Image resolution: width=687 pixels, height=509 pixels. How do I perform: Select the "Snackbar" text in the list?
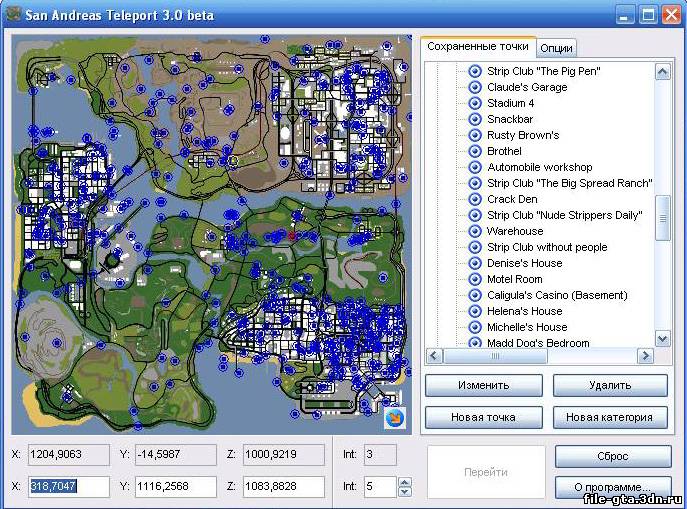click(x=510, y=119)
